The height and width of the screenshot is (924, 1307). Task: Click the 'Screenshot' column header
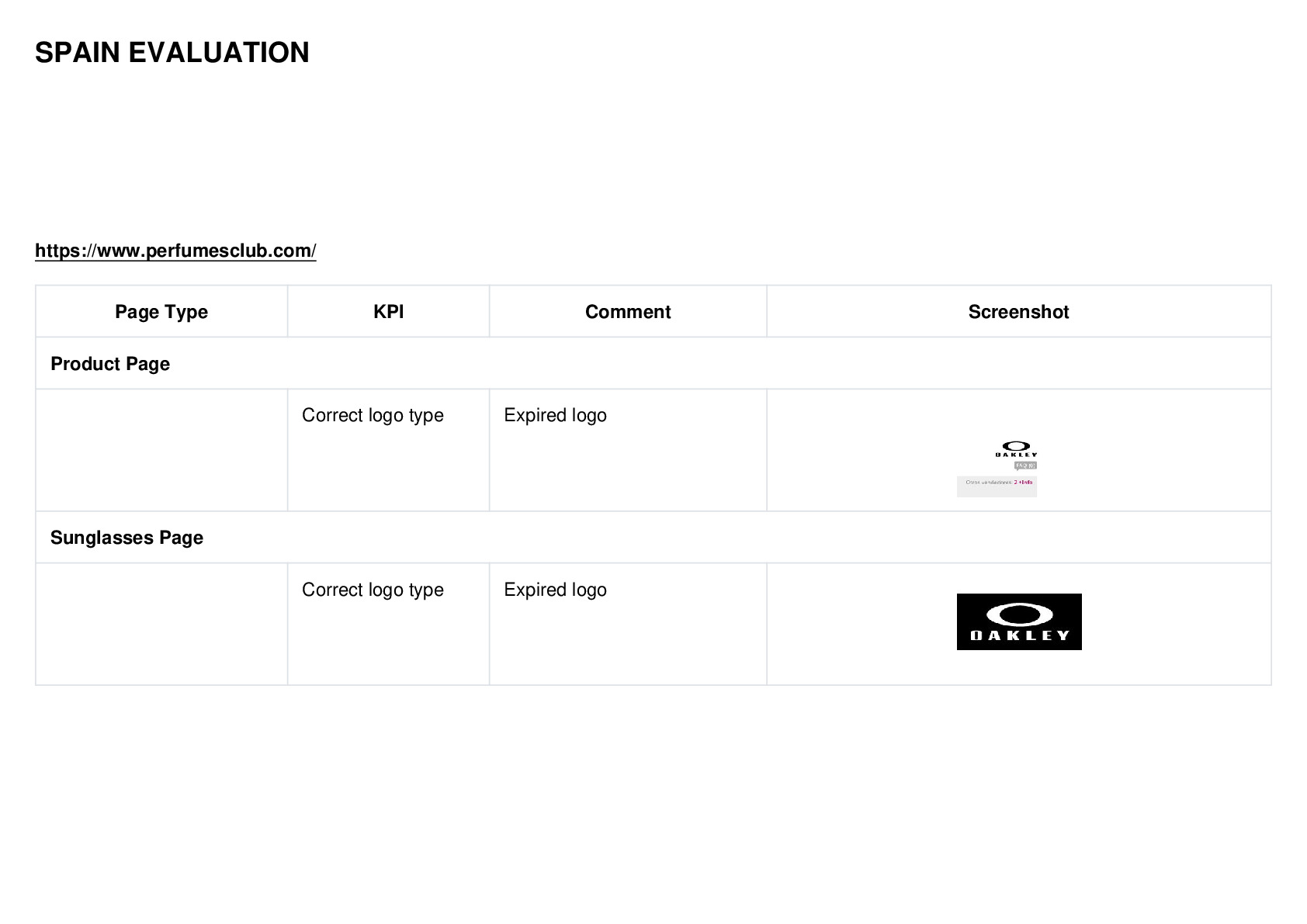[1018, 312]
